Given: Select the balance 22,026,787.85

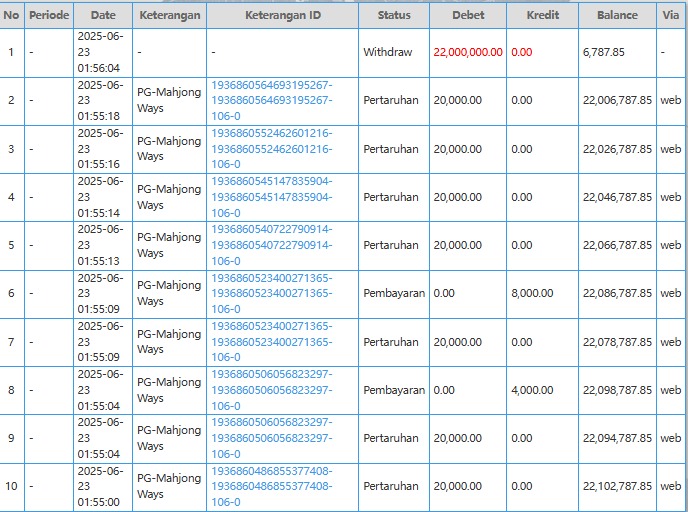Looking at the screenshot, I should coord(617,149).
